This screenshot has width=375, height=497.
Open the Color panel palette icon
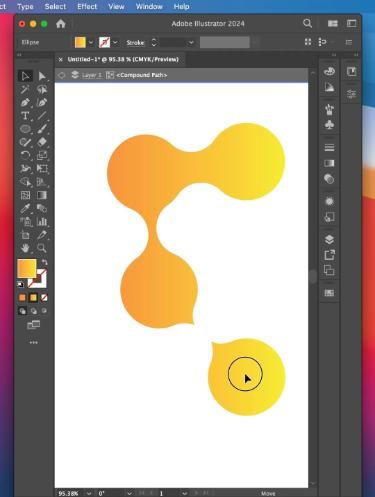click(329, 71)
